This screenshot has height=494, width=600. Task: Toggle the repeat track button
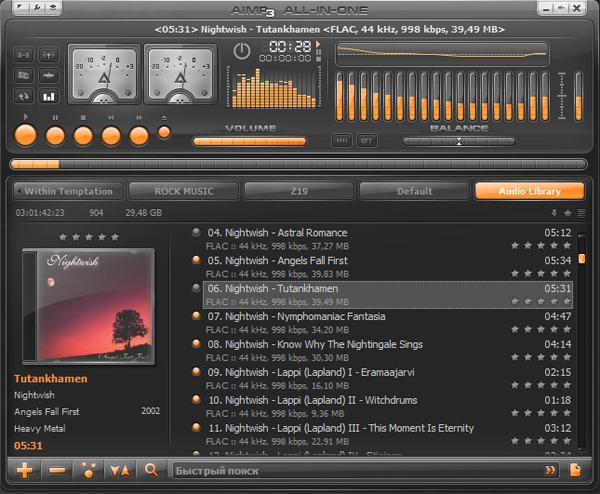tap(24, 96)
